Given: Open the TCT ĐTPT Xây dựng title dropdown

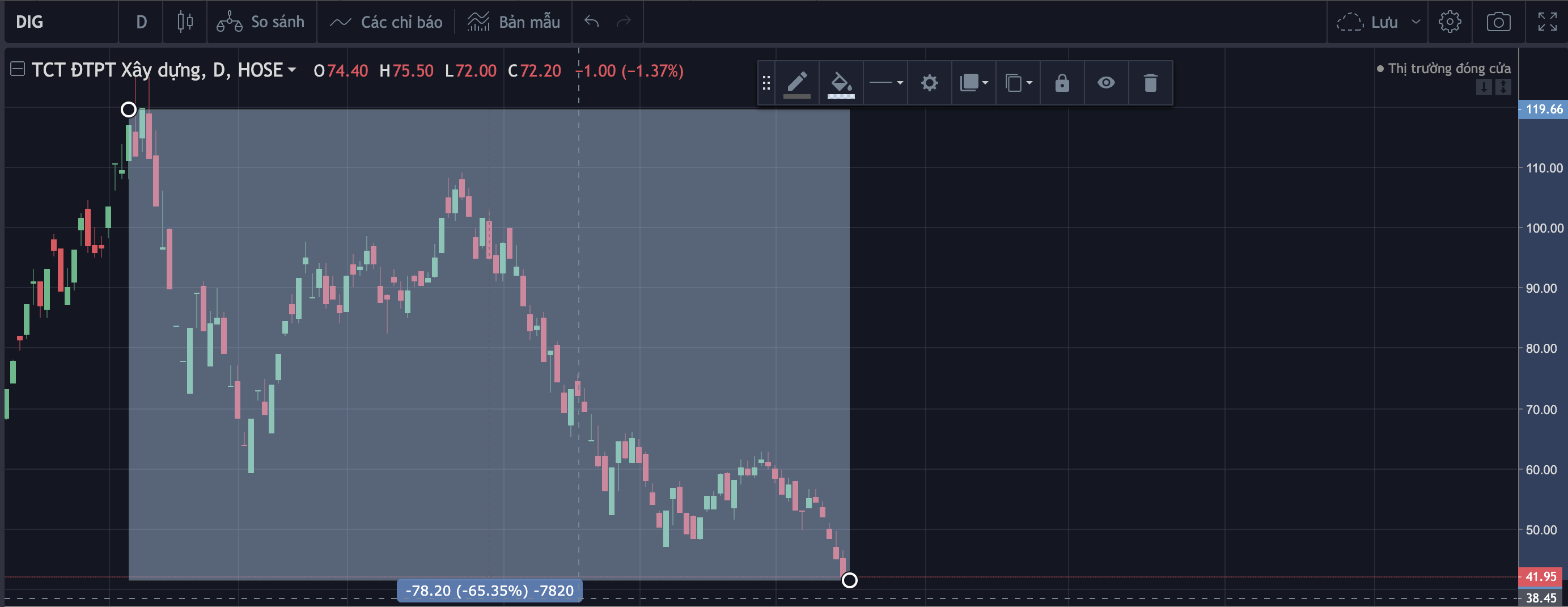Looking at the screenshot, I should tap(292, 70).
